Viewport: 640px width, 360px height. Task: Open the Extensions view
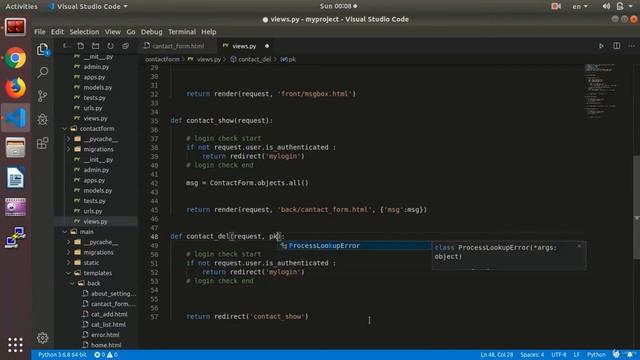point(42,143)
